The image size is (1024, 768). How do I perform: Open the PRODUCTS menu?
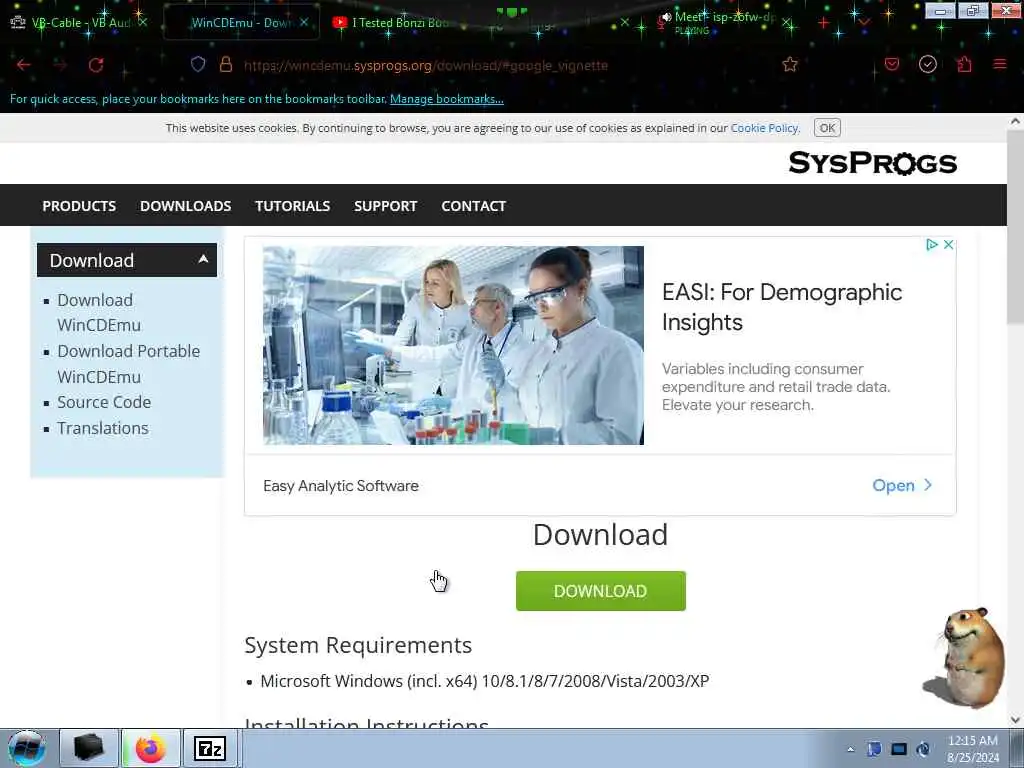79,206
